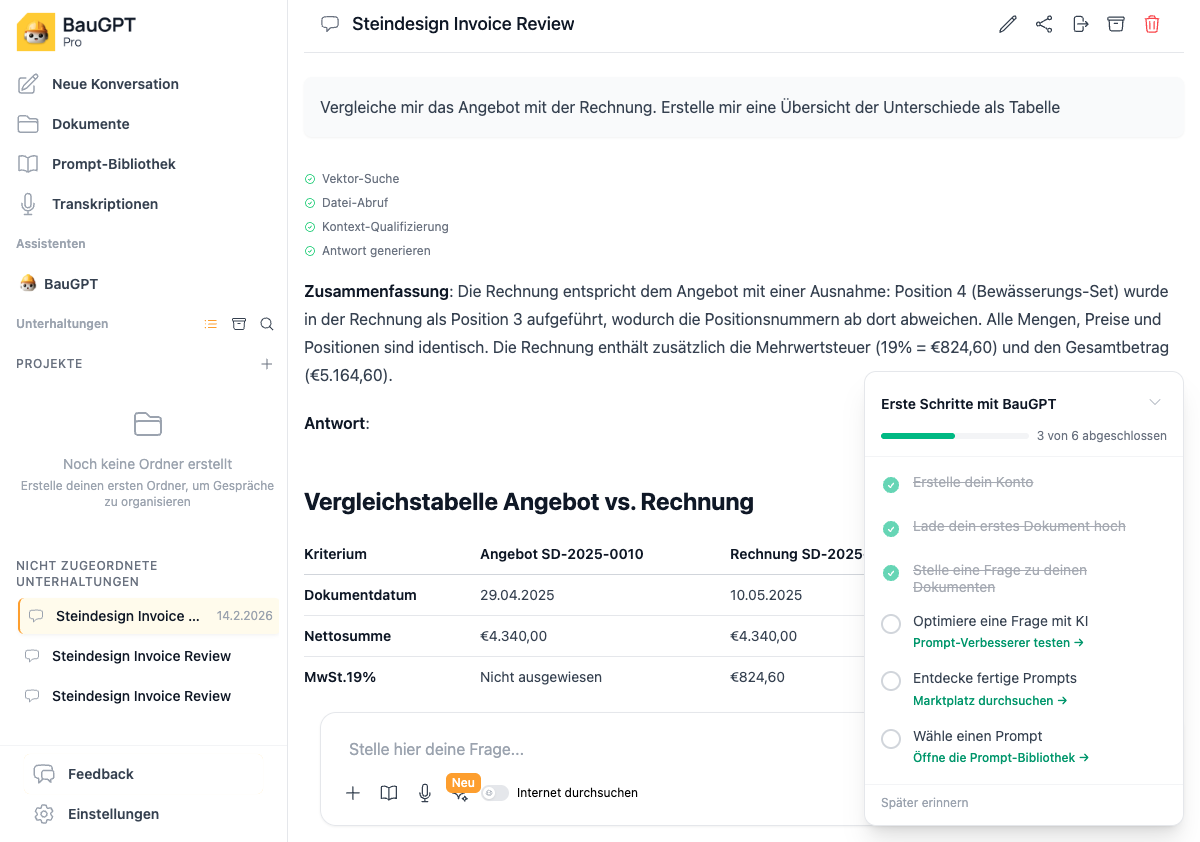1200x842 pixels.
Task: Open the Marktplatz durchsuchen link
Action: point(989,700)
